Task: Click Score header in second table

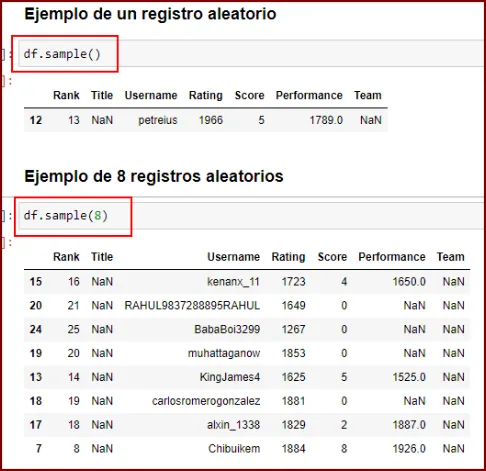Action: [x=332, y=257]
